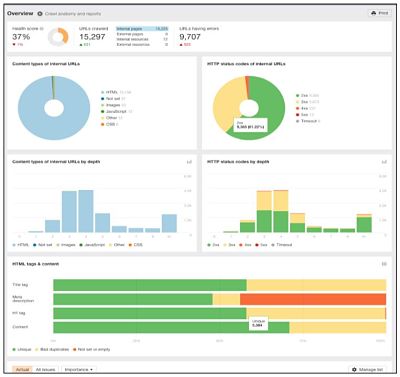
Task: Click yellow duplicates segment of H1 tag bar
Action: click(316, 313)
